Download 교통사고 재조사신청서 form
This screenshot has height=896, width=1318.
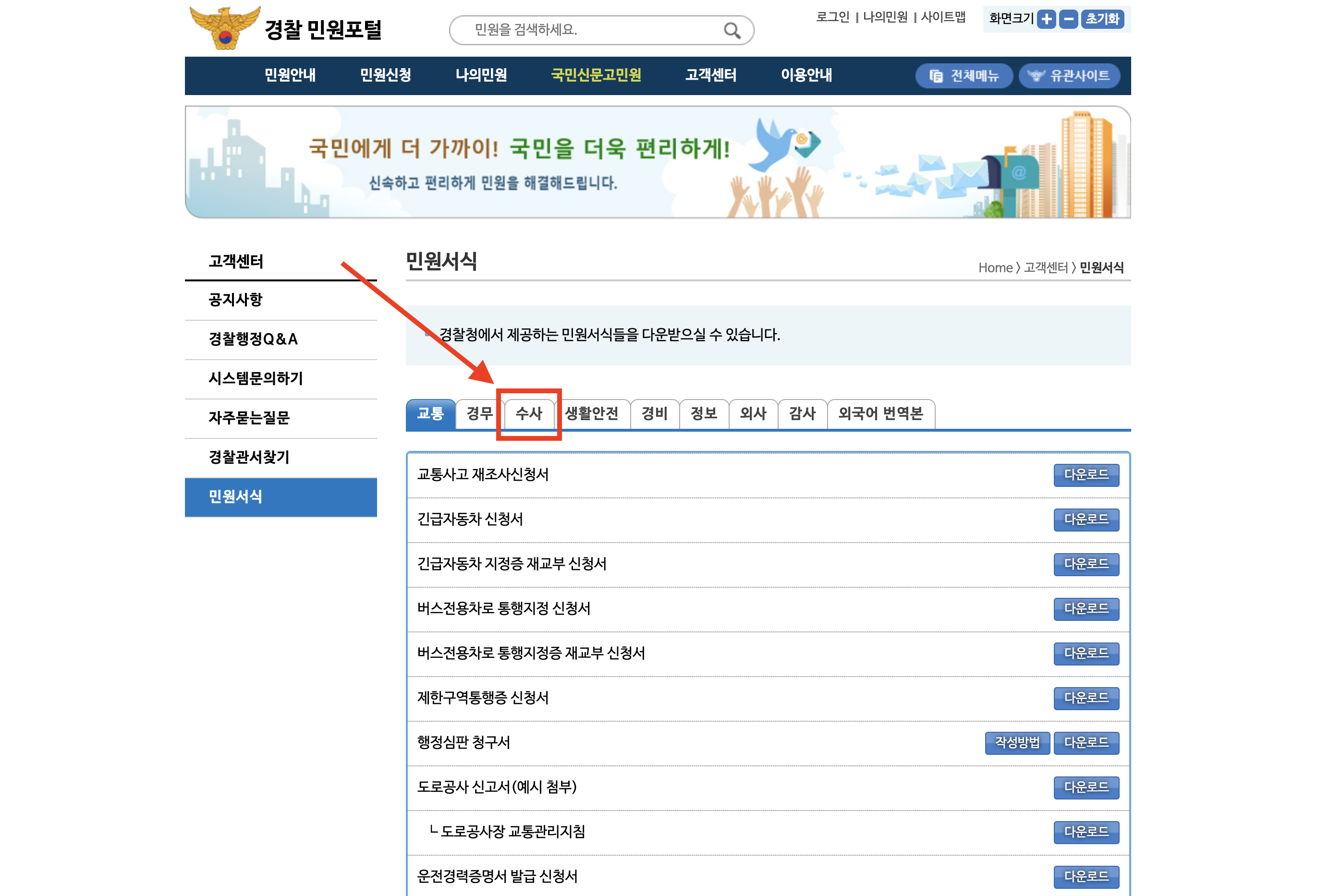pos(1086,475)
